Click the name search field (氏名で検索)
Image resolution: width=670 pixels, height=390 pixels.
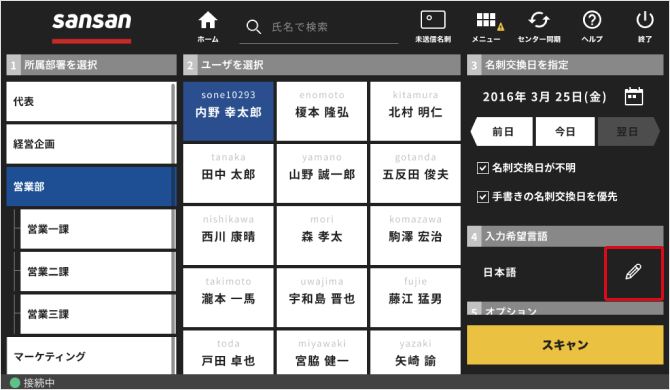tap(334, 27)
